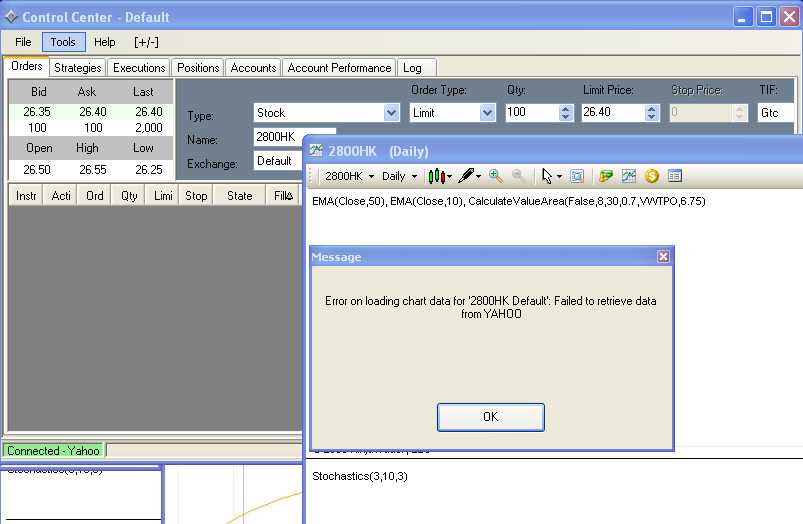The height and width of the screenshot is (524, 803).
Task: Switch to the Executions tab
Action: click(x=139, y=68)
